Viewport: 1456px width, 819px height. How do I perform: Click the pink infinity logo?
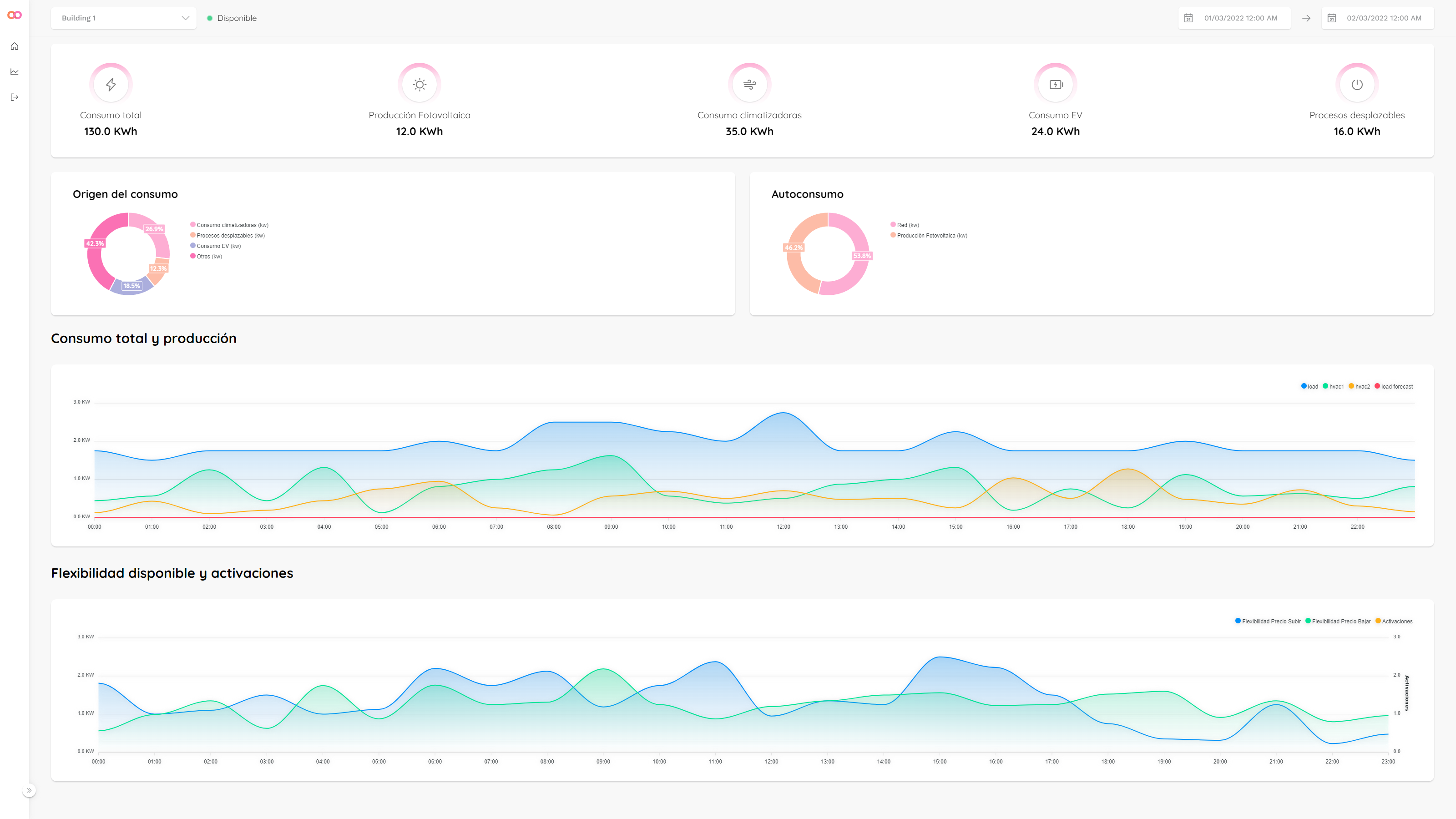tap(15, 15)
